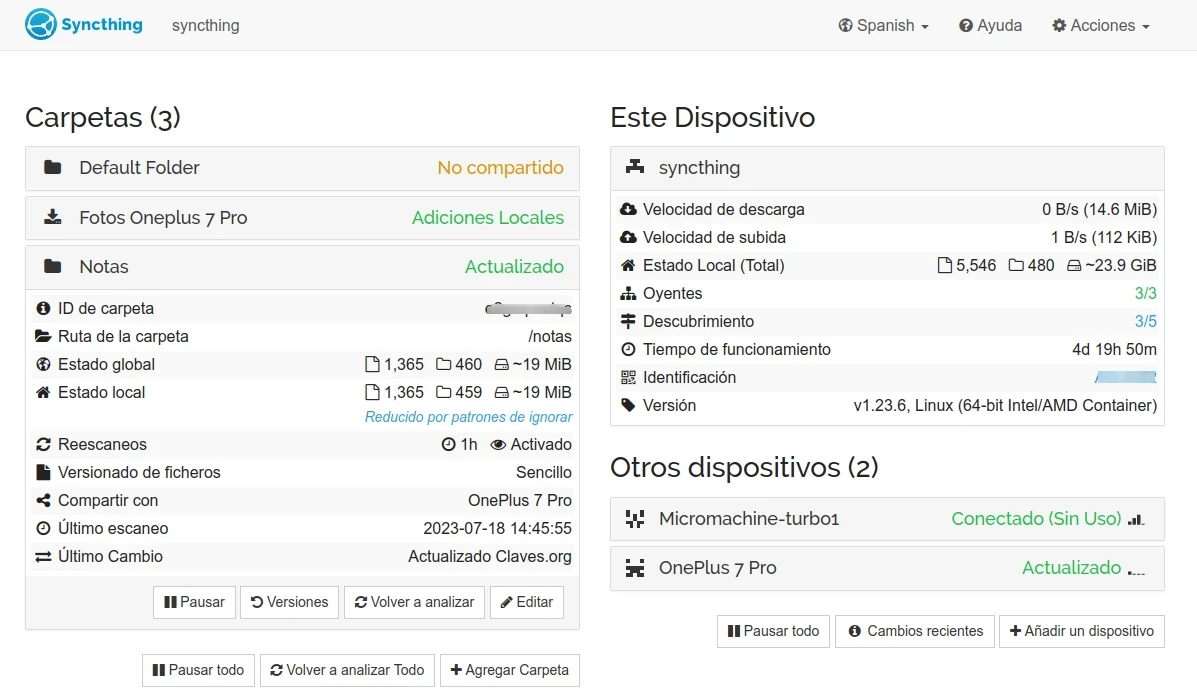
Task: Click the Syncthing logo icon
Action: 41,24
